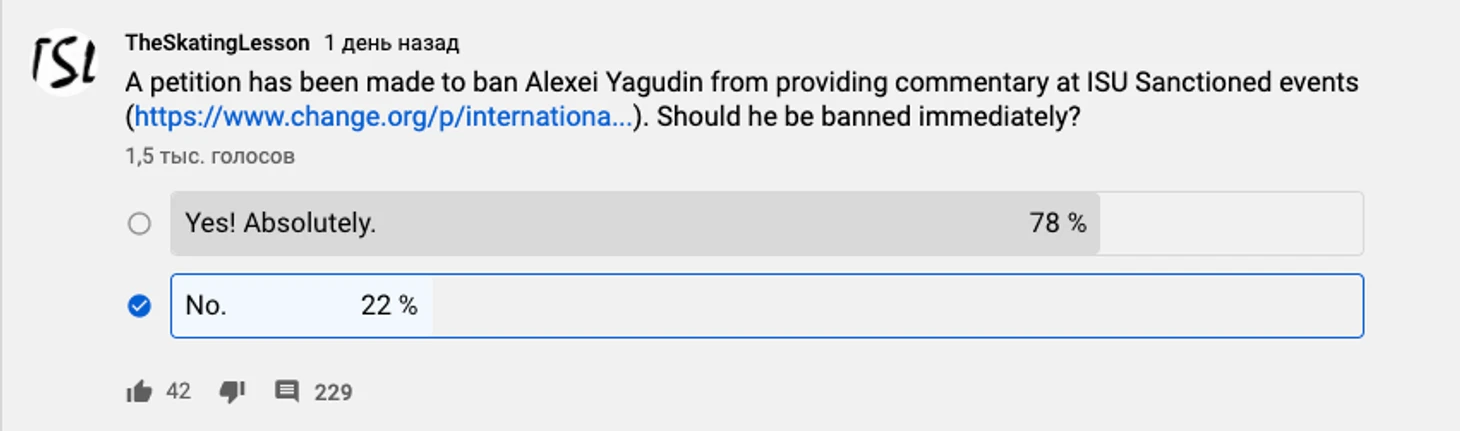
Task: Click the "1,5 тыс. голосов" vote count
Action: [x=210, y=156]
